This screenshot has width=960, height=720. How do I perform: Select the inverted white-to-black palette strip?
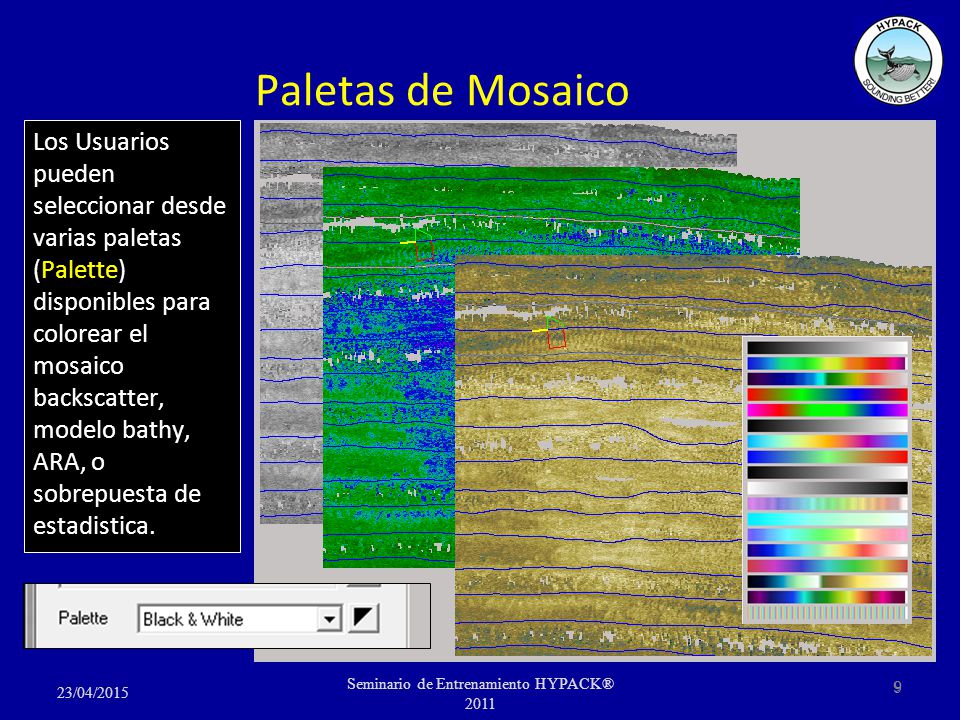(x=827, y=488)
